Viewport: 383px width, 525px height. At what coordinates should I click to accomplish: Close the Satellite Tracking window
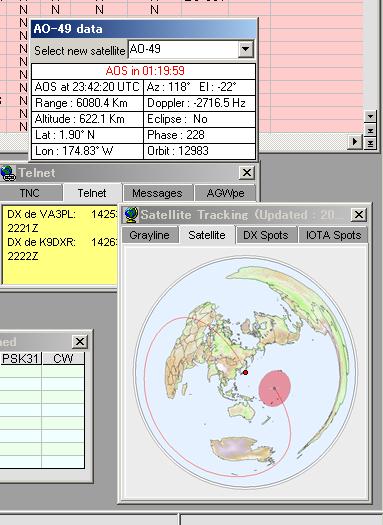(x=359, y=215)
